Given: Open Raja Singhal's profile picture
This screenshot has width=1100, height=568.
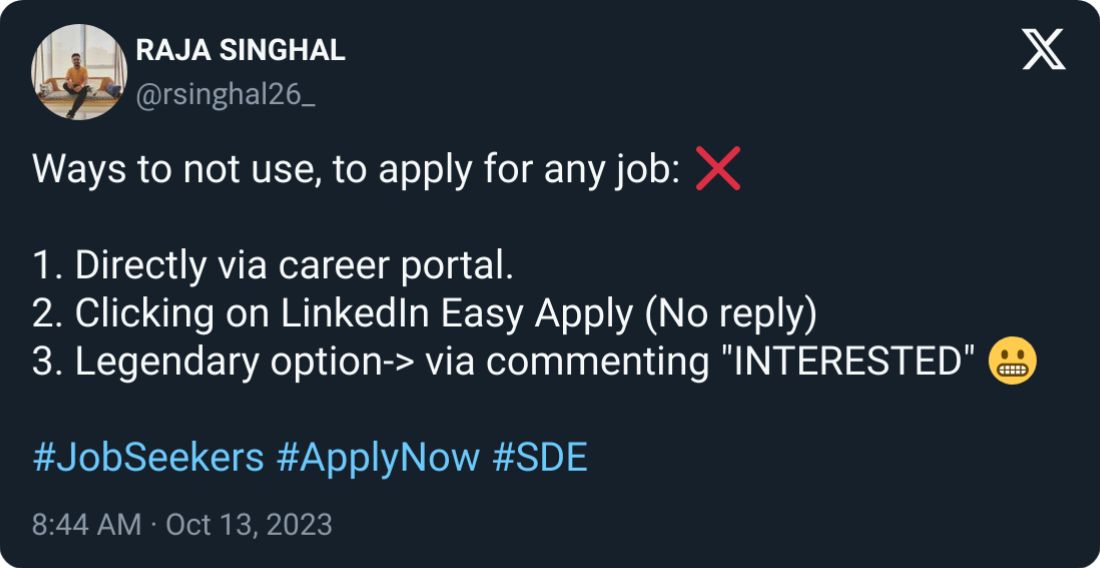Looking at the screenshot, I should [x=79, y=72].
